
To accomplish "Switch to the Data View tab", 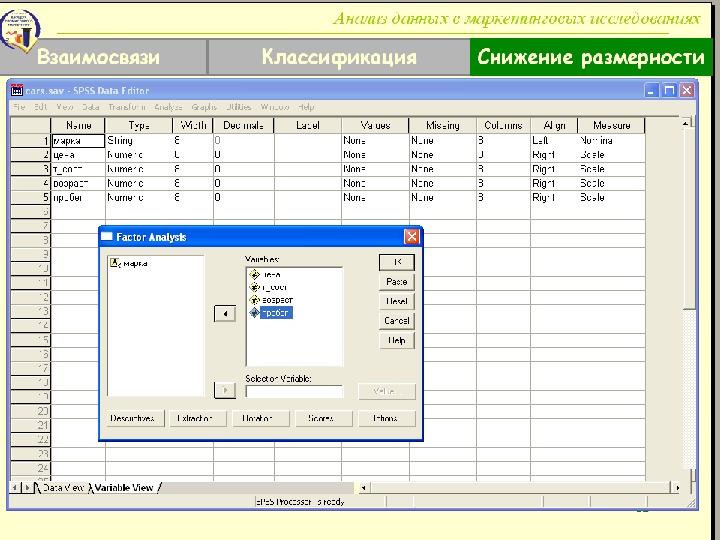I will pyautogui.click(x=63, y=488).
